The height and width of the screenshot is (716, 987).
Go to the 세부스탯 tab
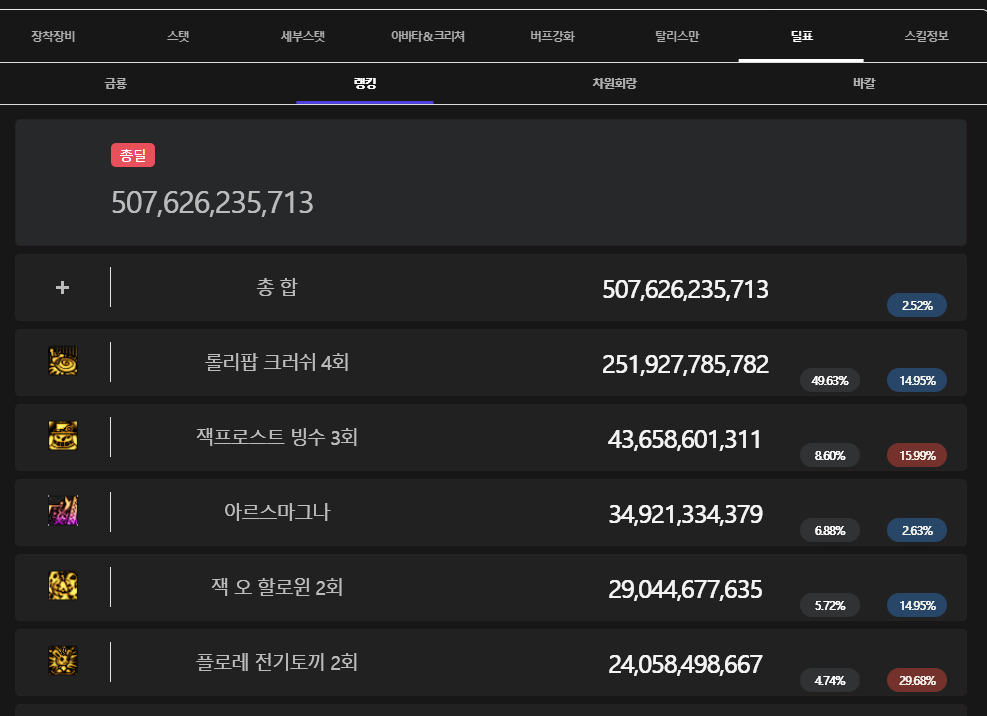coord(303,36)
